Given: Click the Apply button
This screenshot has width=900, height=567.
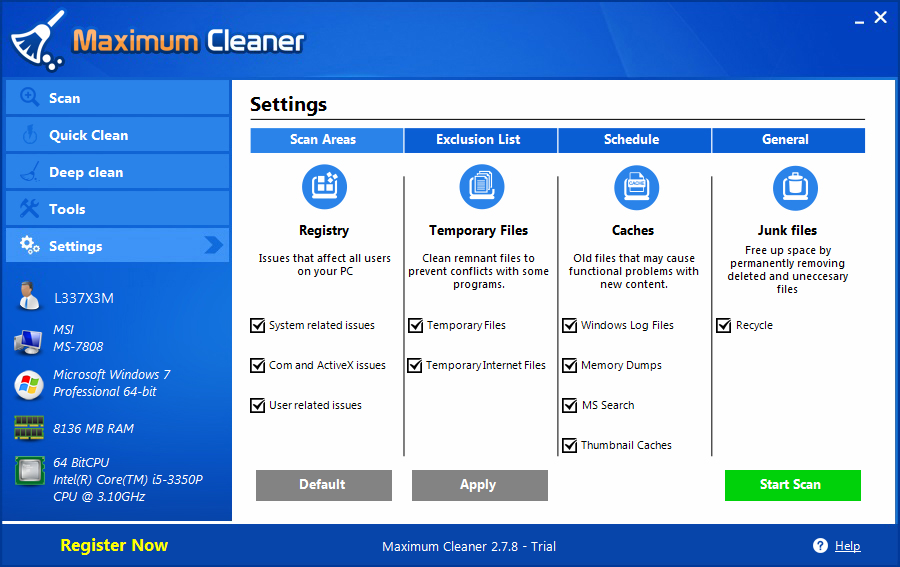Looking at the screenshot, I should pyautogui.click(x=479, y=485).
